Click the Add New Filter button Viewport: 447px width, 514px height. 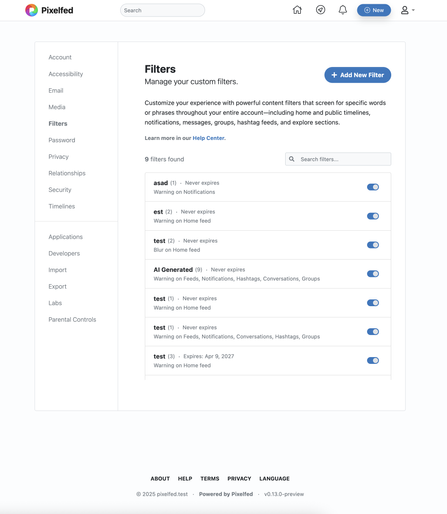[x=358, y=75]
